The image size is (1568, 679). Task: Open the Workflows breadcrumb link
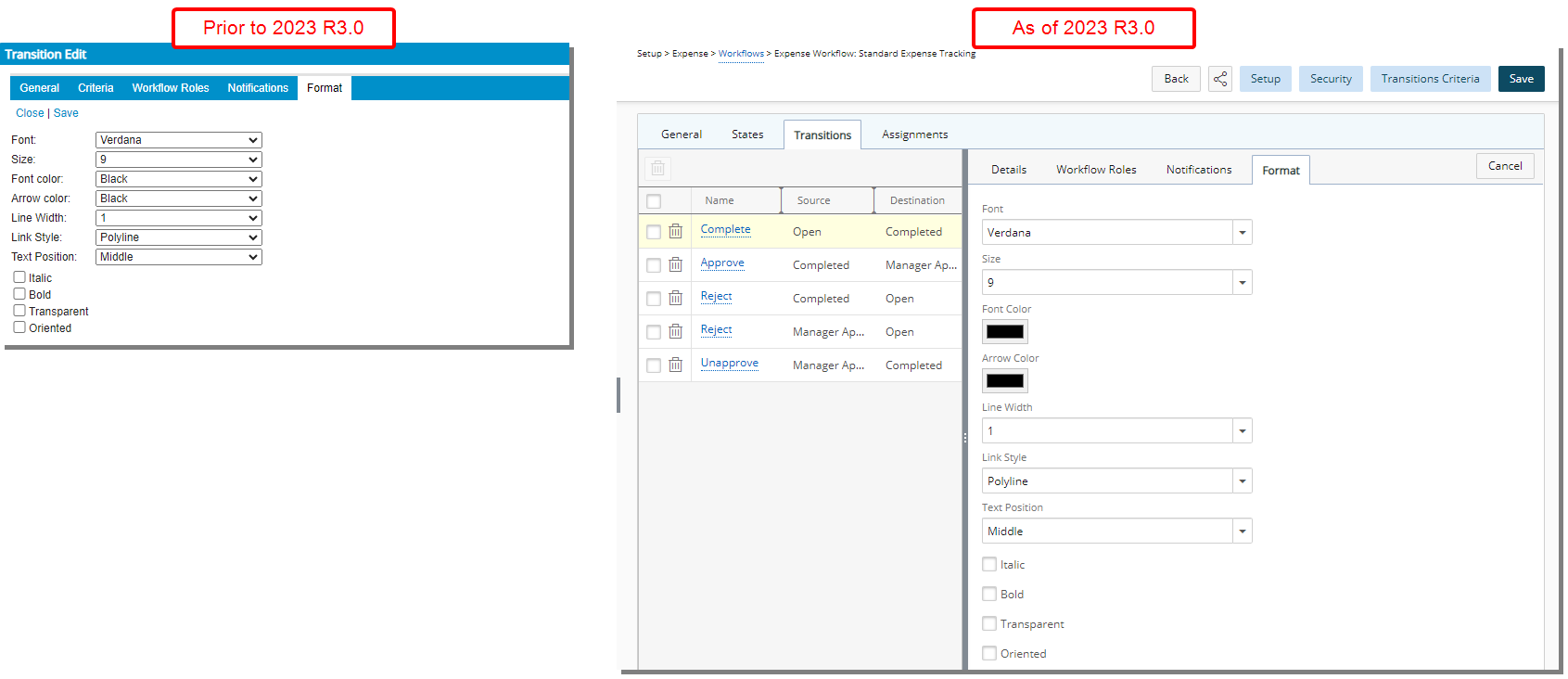(741, 54)
